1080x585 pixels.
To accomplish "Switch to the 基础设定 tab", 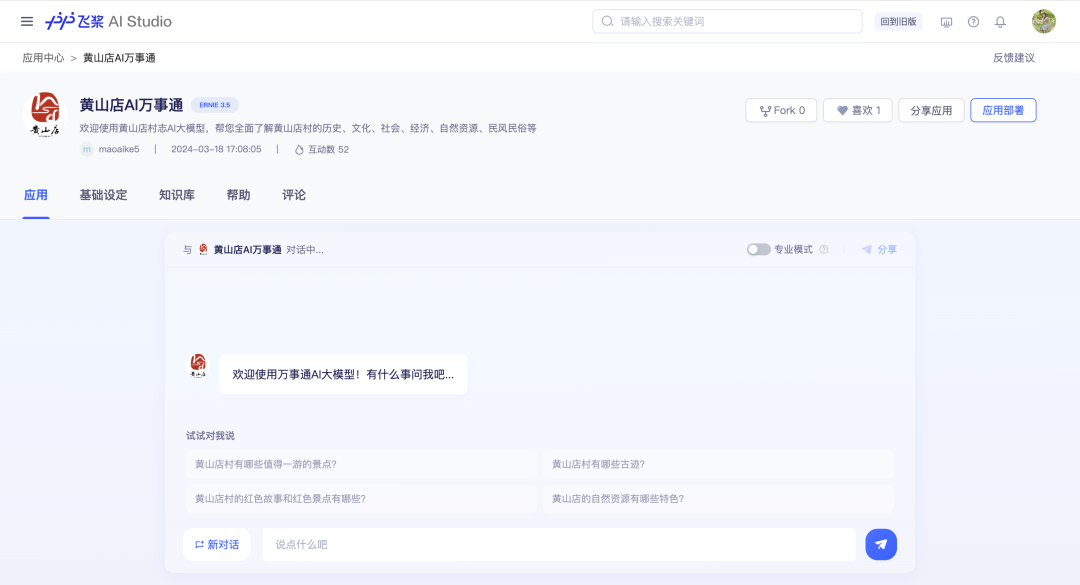I will [x=103, y=195].
